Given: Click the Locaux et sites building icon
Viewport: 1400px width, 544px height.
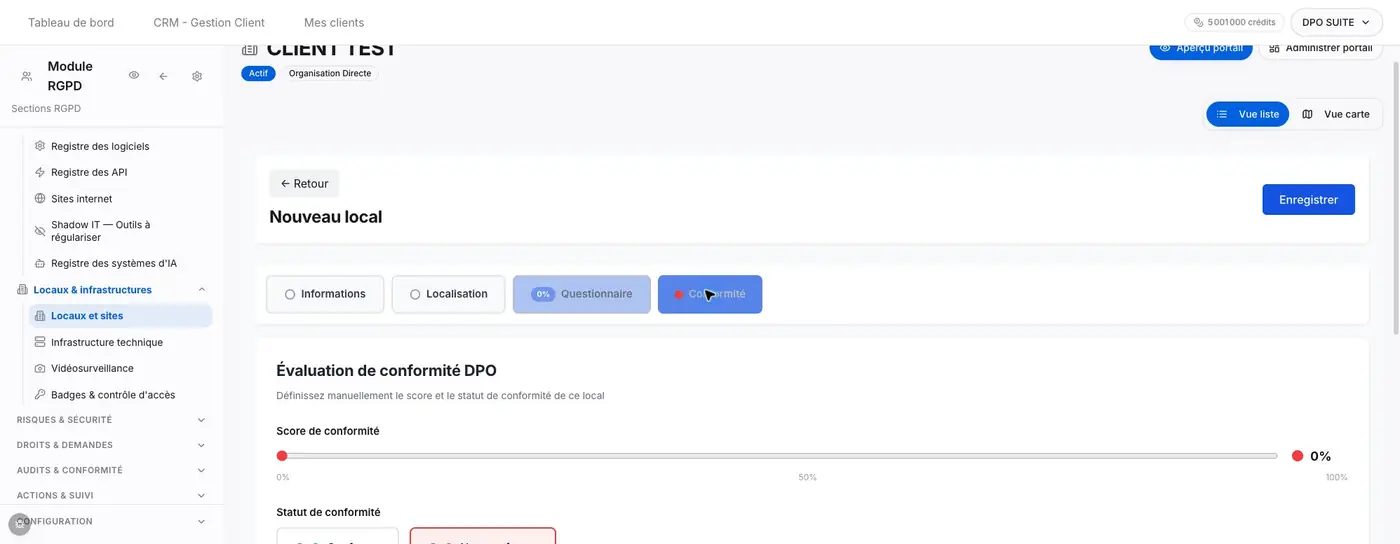Looking at the screenshot, I should pyautogui.click(x=40, y=316).
